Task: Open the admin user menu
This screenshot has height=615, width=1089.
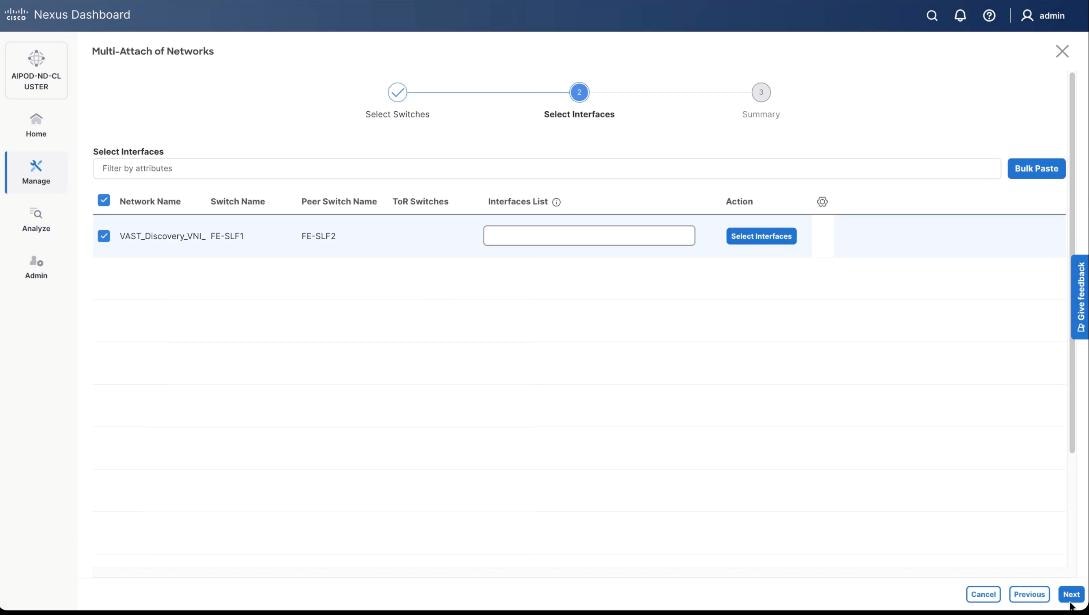Action: [1040, 14]
